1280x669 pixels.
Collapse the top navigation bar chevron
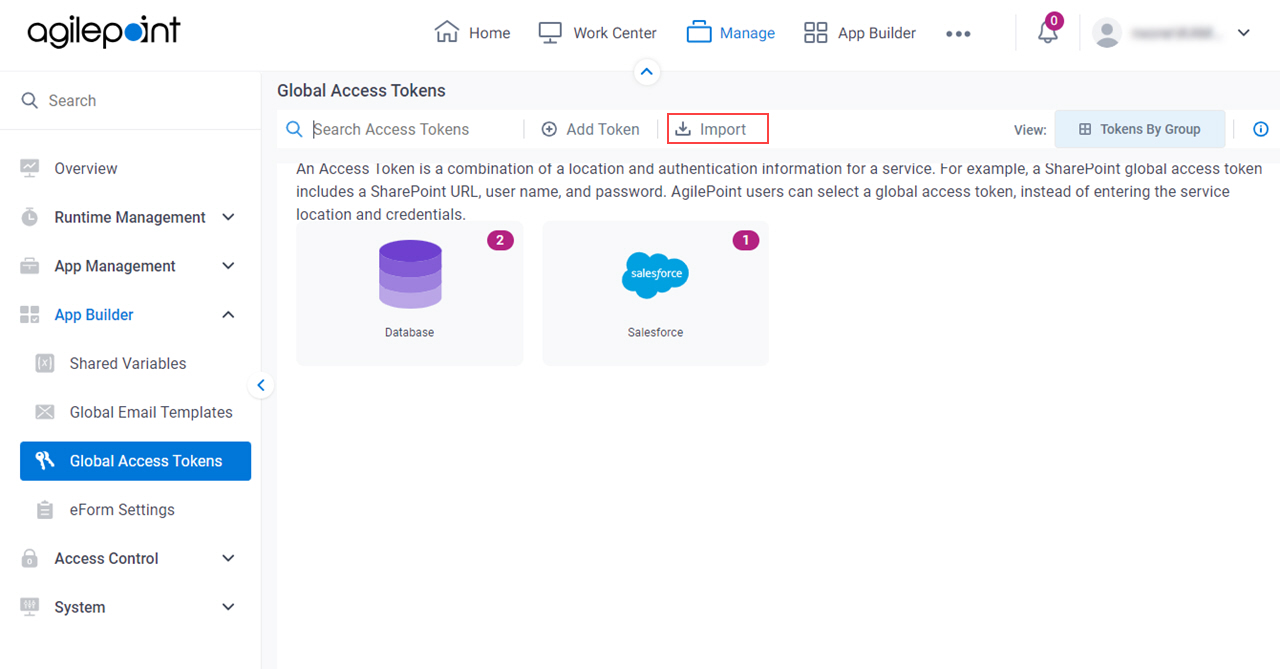pos(646,71)
